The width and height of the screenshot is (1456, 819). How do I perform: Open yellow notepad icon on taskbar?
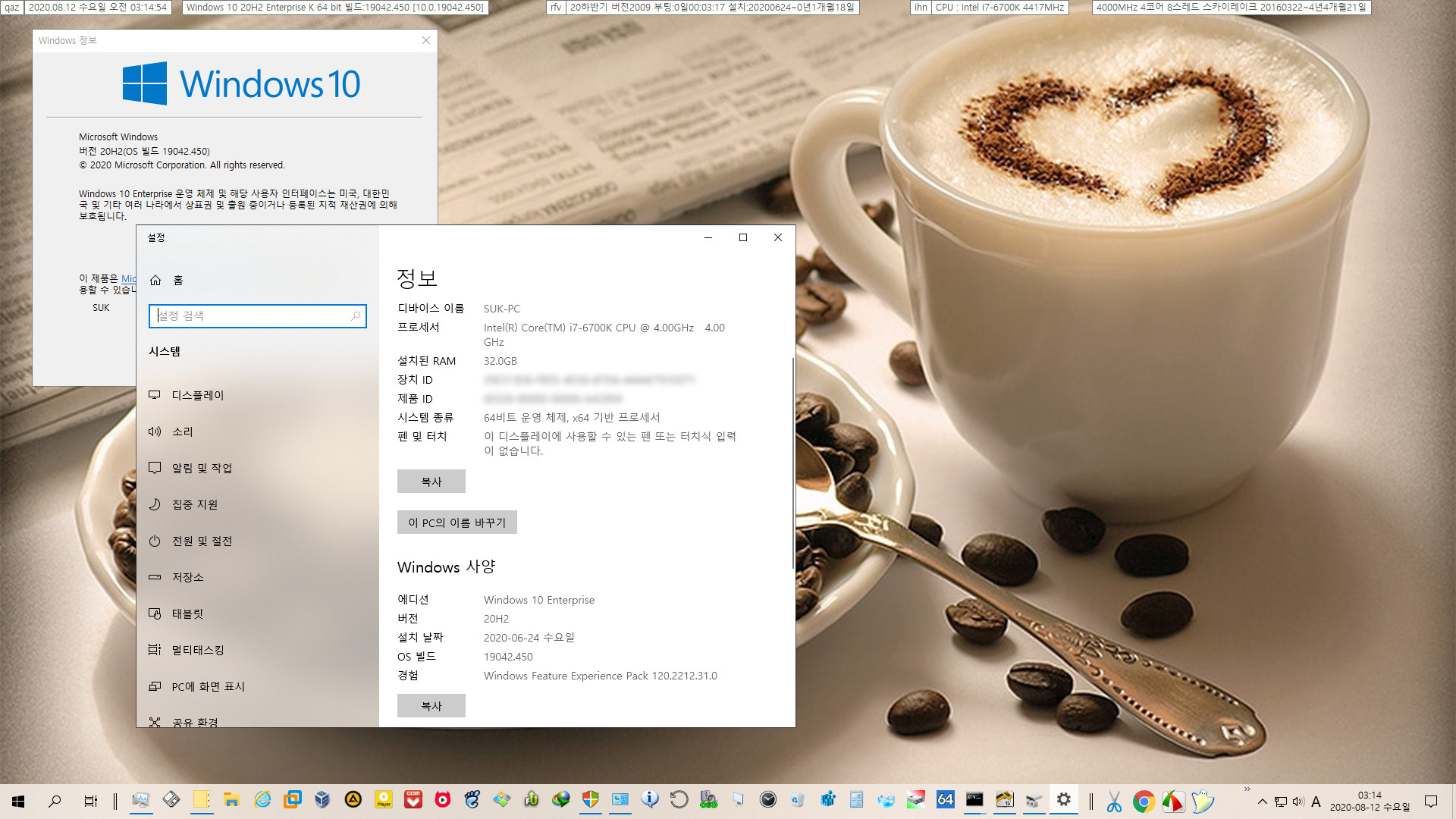point(202,800)
